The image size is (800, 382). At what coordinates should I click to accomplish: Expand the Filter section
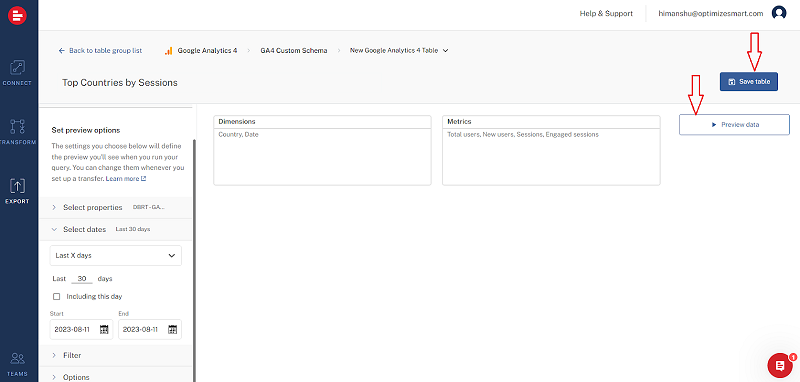click(x=115, y=355)
